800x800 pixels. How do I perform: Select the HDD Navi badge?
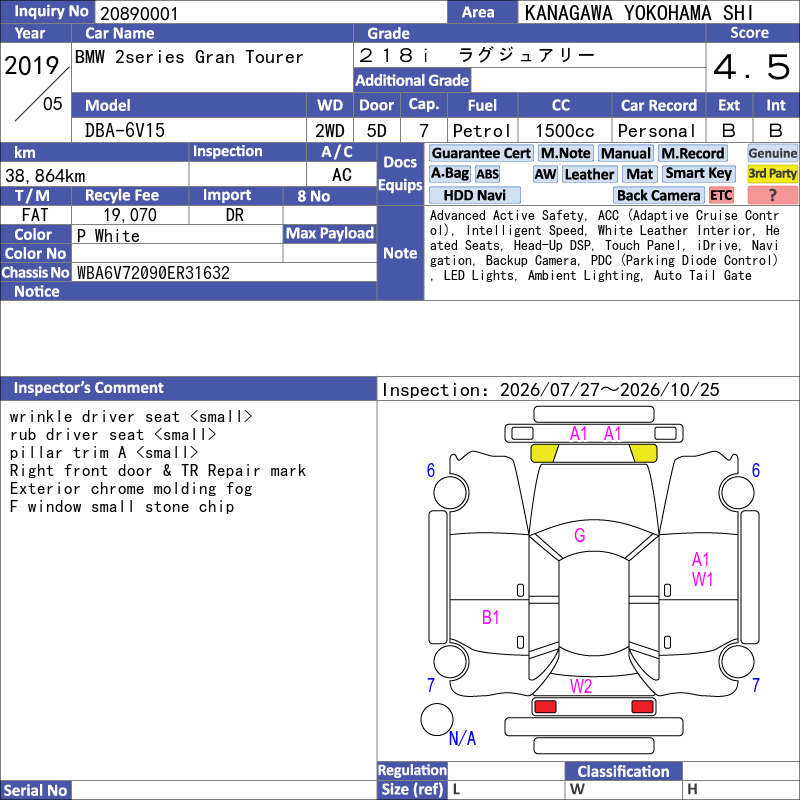pyautogui.click(x=474, y=195)
